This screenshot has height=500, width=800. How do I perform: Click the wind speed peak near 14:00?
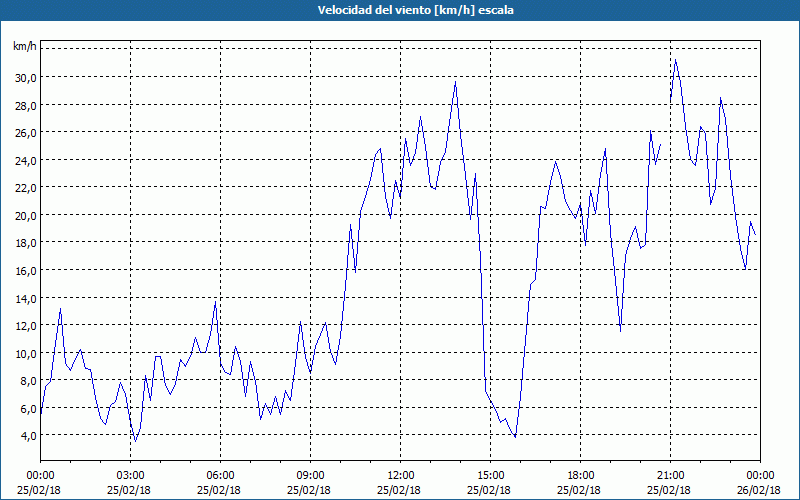pyautogui.click(x=456, y=82)
